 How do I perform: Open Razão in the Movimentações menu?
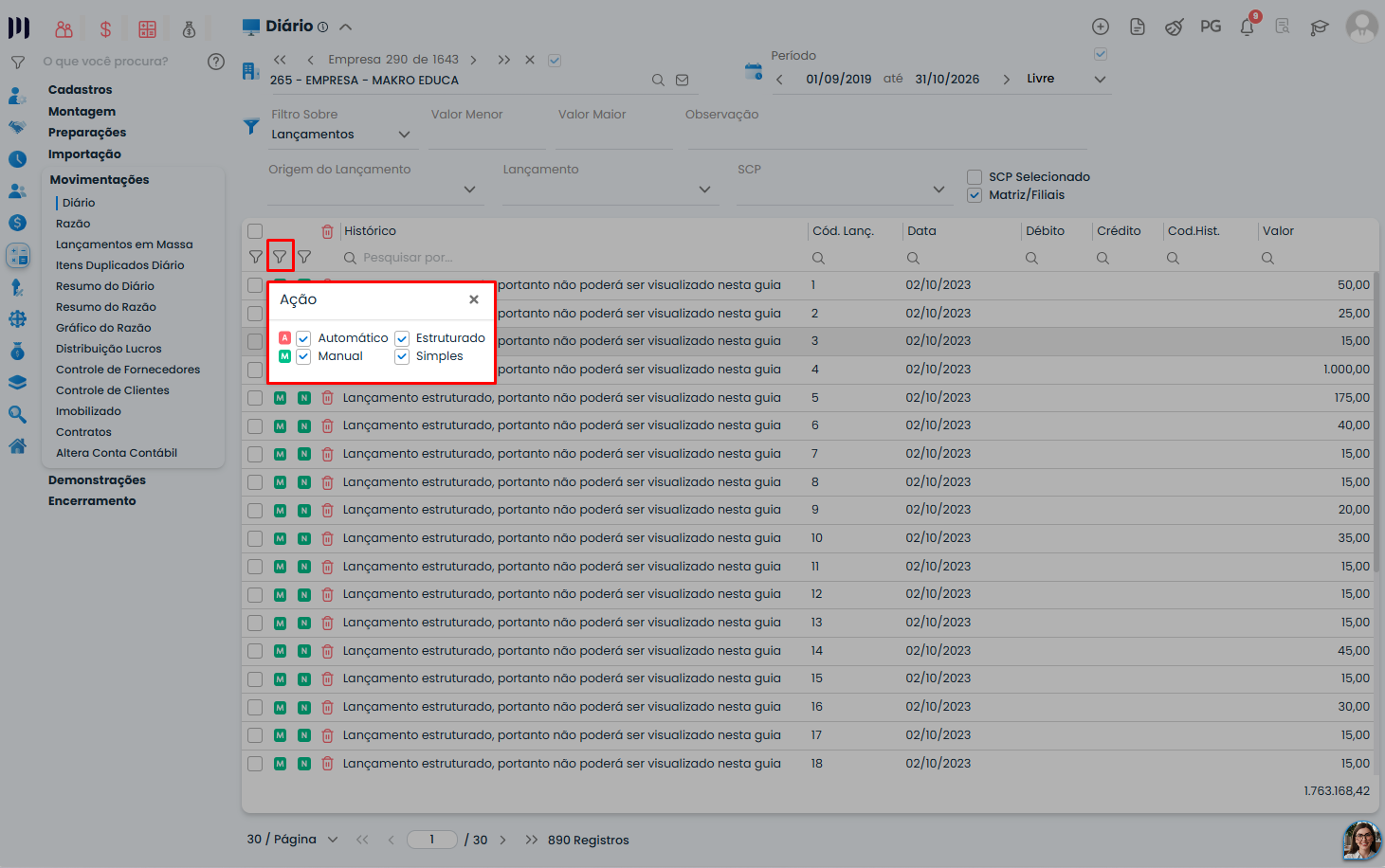(x=73, y=224)
